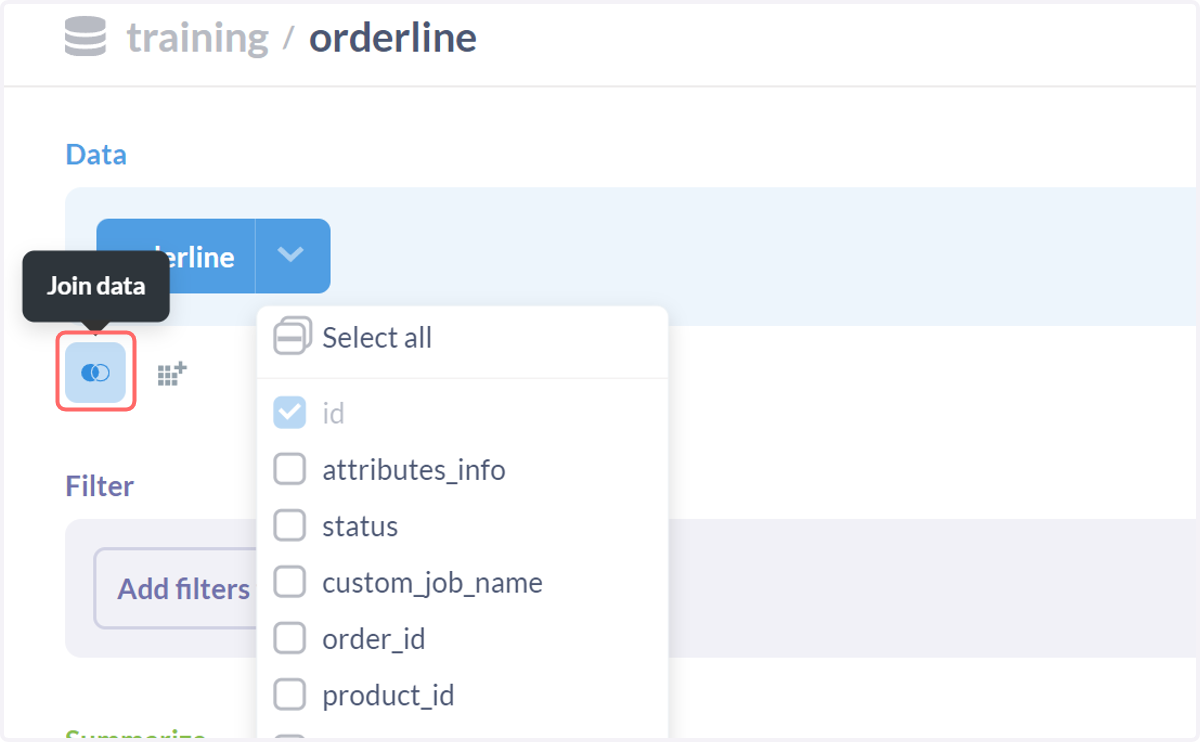
Task: Check the attributes_info column checkbox
Action: 290,469
